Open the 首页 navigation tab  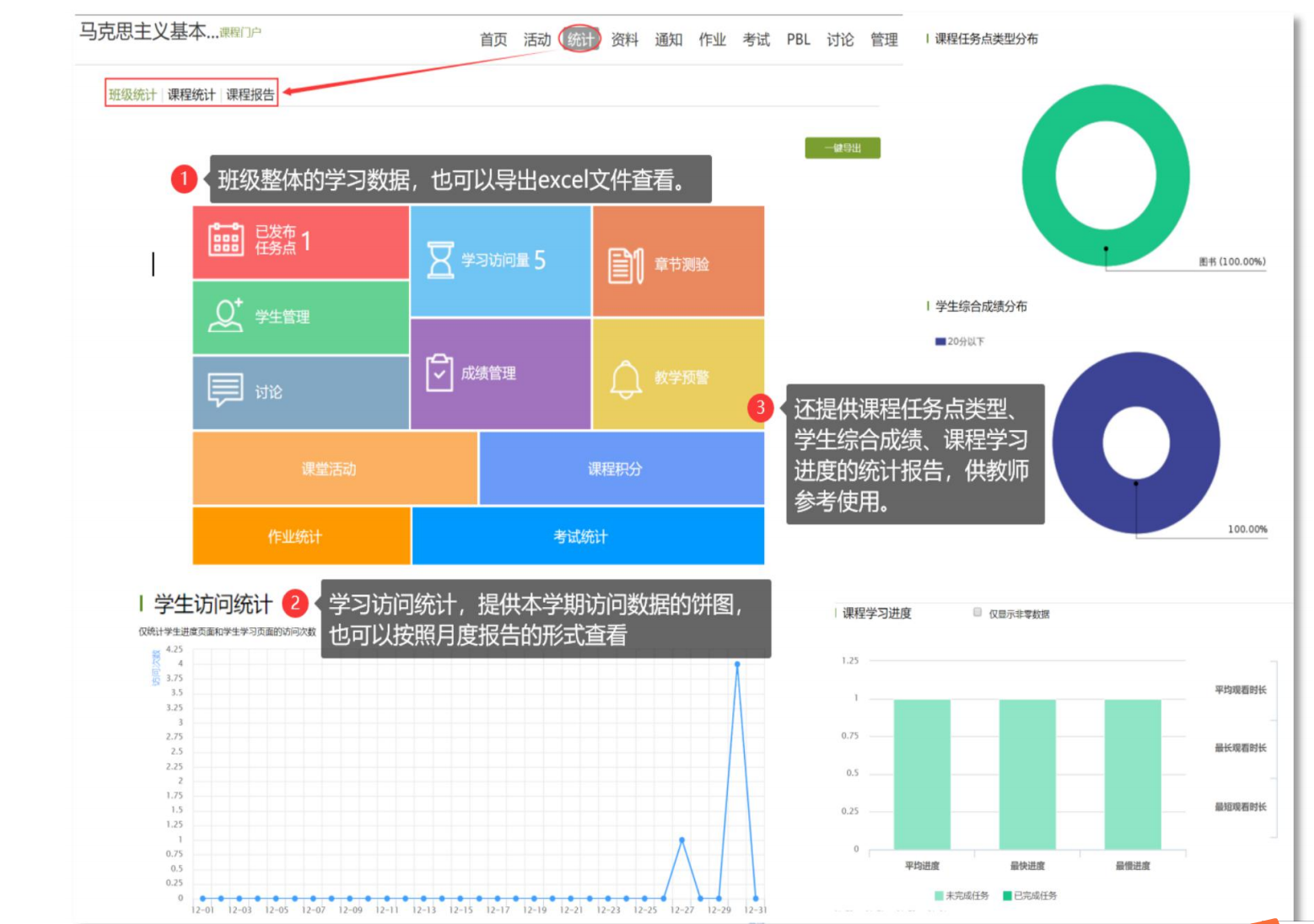[493, 40]
